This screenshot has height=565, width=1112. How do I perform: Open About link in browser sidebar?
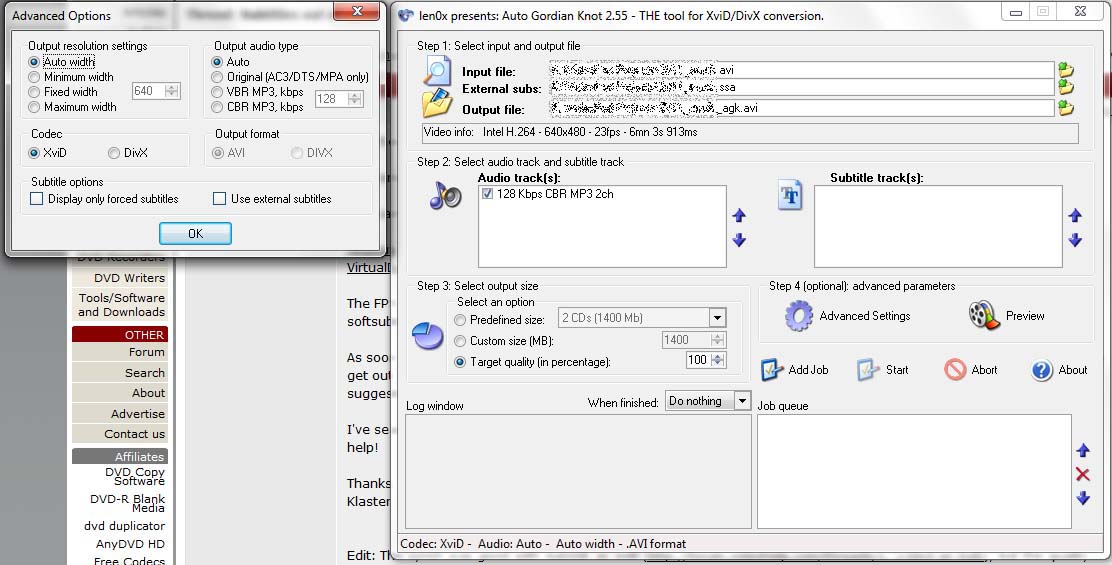[x=148, y=393]
